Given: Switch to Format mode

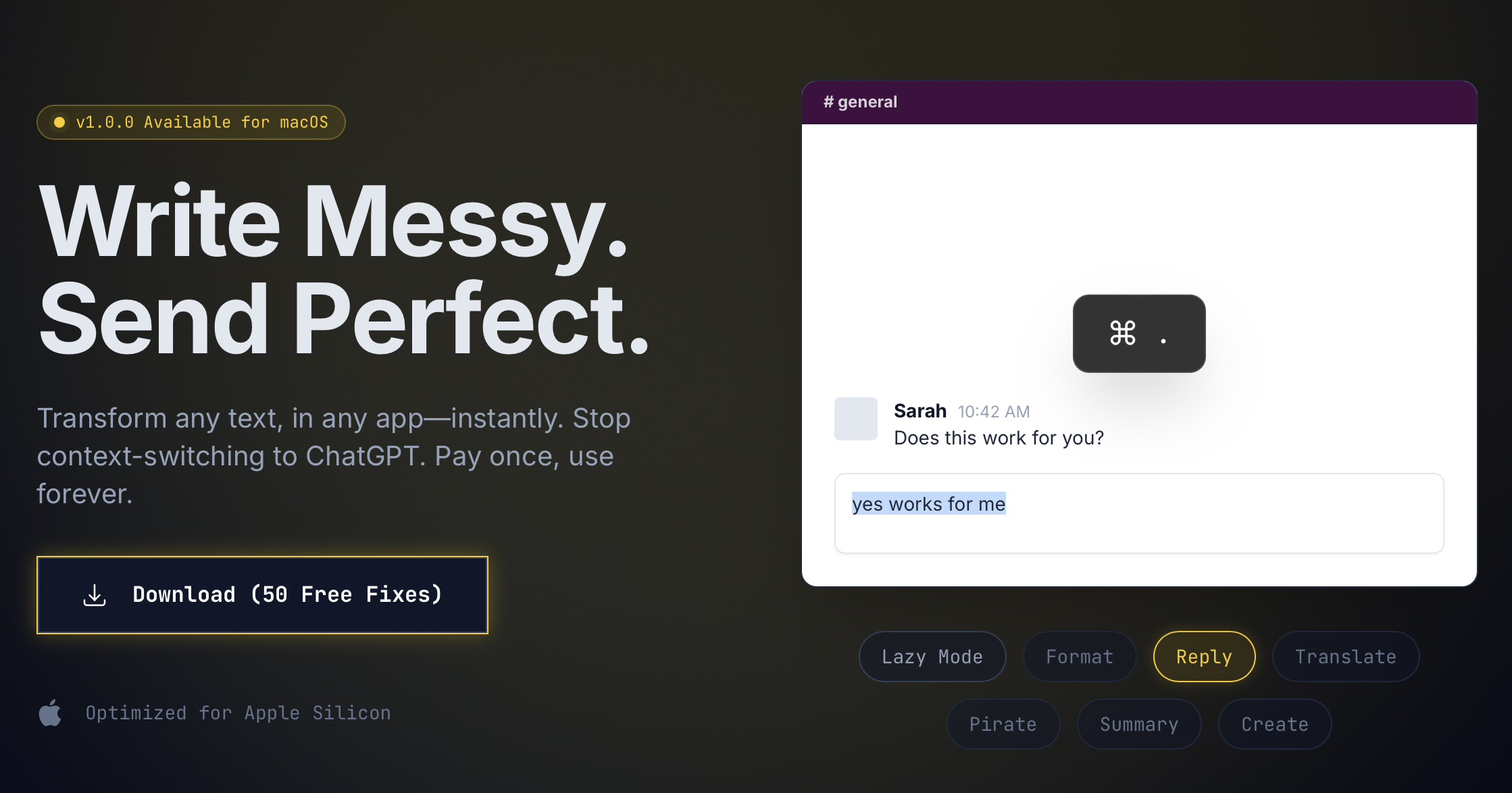Looking at the screenshot, I should pos(1079,656).
